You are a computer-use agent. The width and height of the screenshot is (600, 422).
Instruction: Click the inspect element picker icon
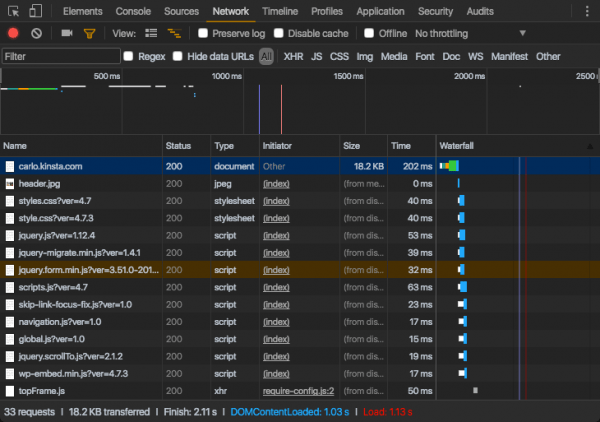(x=13, y=11)
